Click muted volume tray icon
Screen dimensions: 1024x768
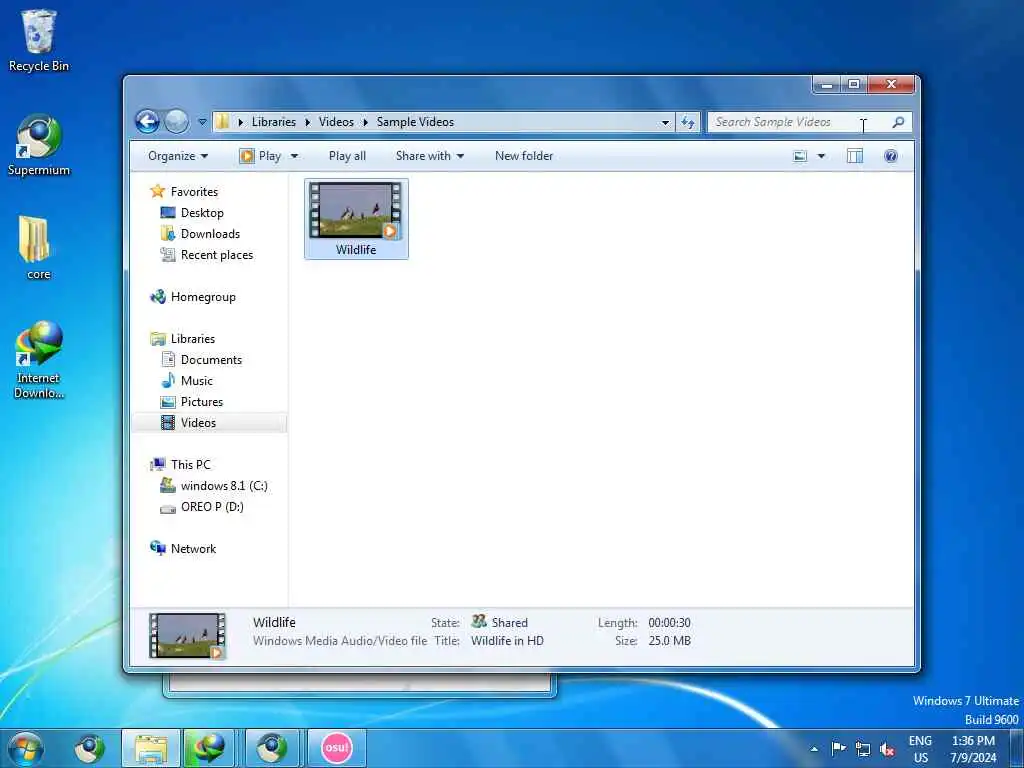tap(887, 749)
